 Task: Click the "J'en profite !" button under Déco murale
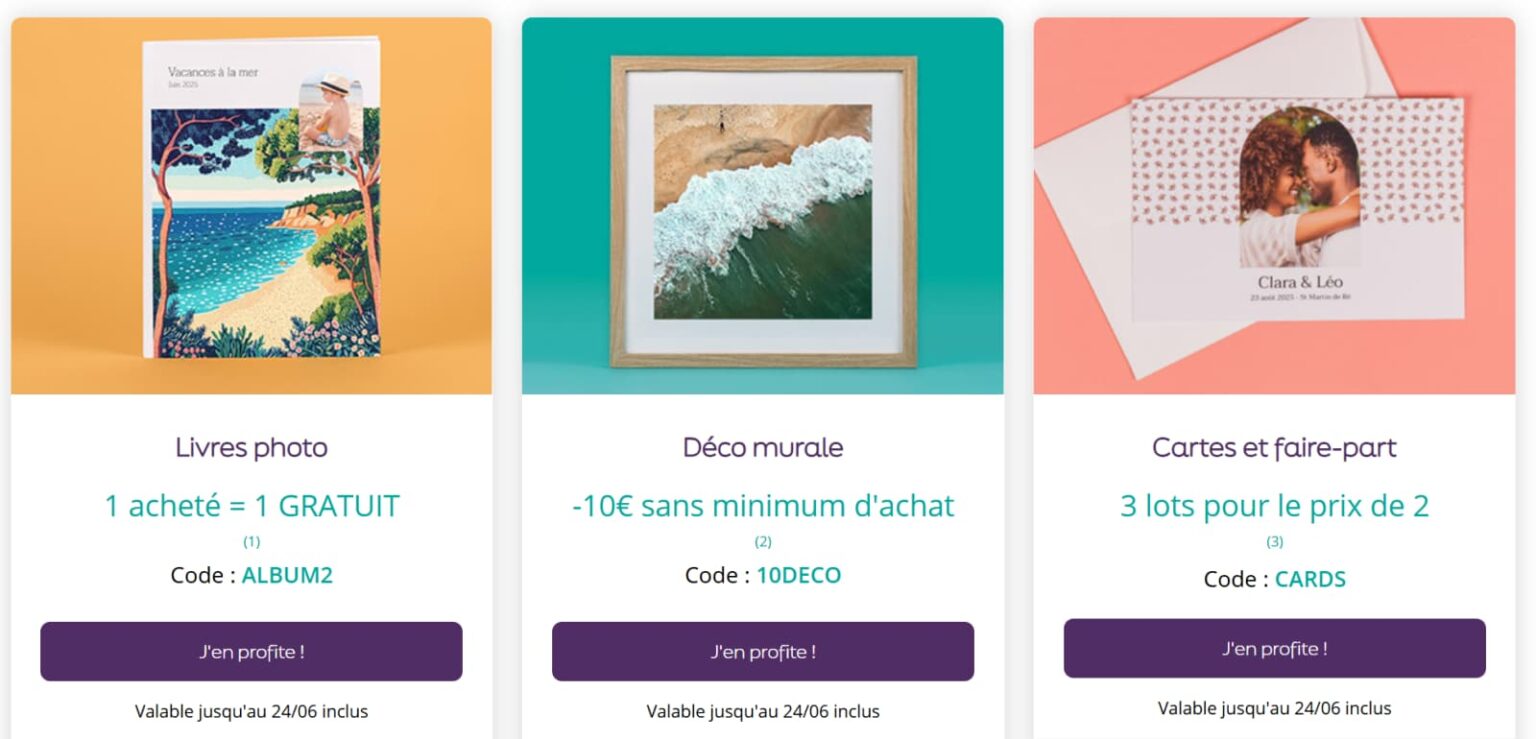(x=763, y=651)
